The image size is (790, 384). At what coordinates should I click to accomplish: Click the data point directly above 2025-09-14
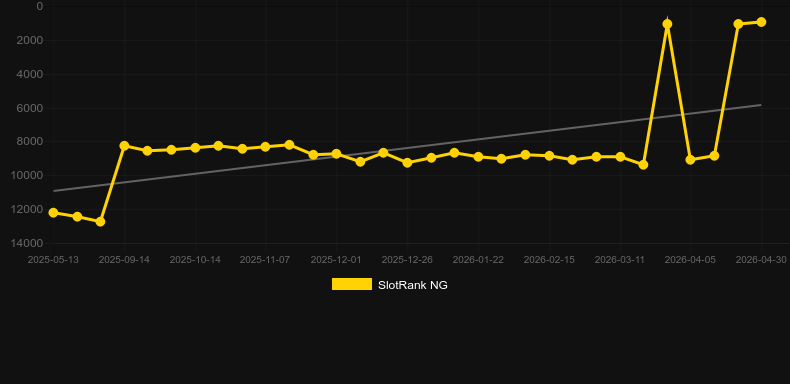point(124,146)
